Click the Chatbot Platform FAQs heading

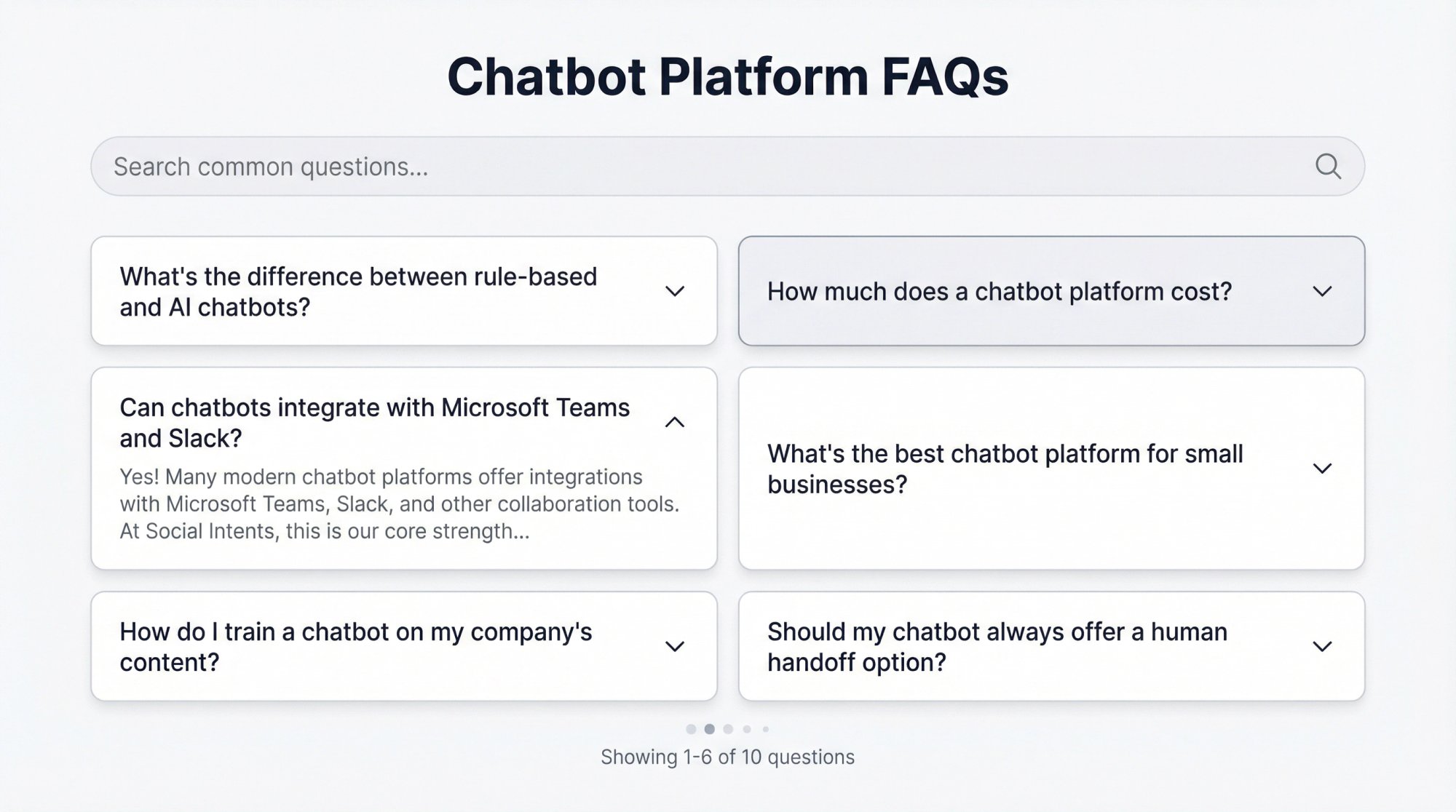tap(728, 75)
